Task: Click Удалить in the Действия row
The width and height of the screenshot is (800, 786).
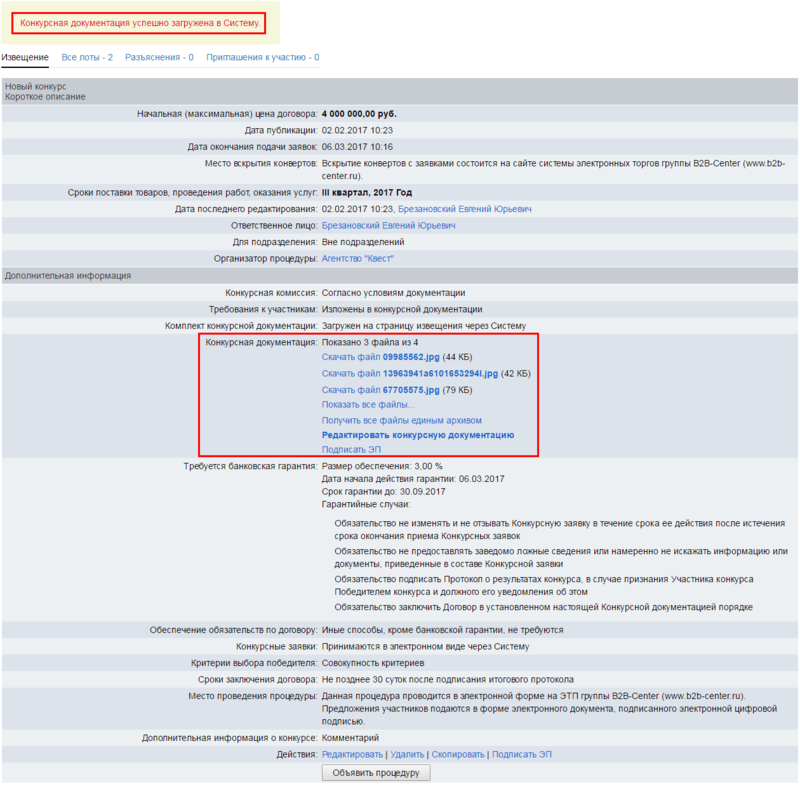Action: 407,754
